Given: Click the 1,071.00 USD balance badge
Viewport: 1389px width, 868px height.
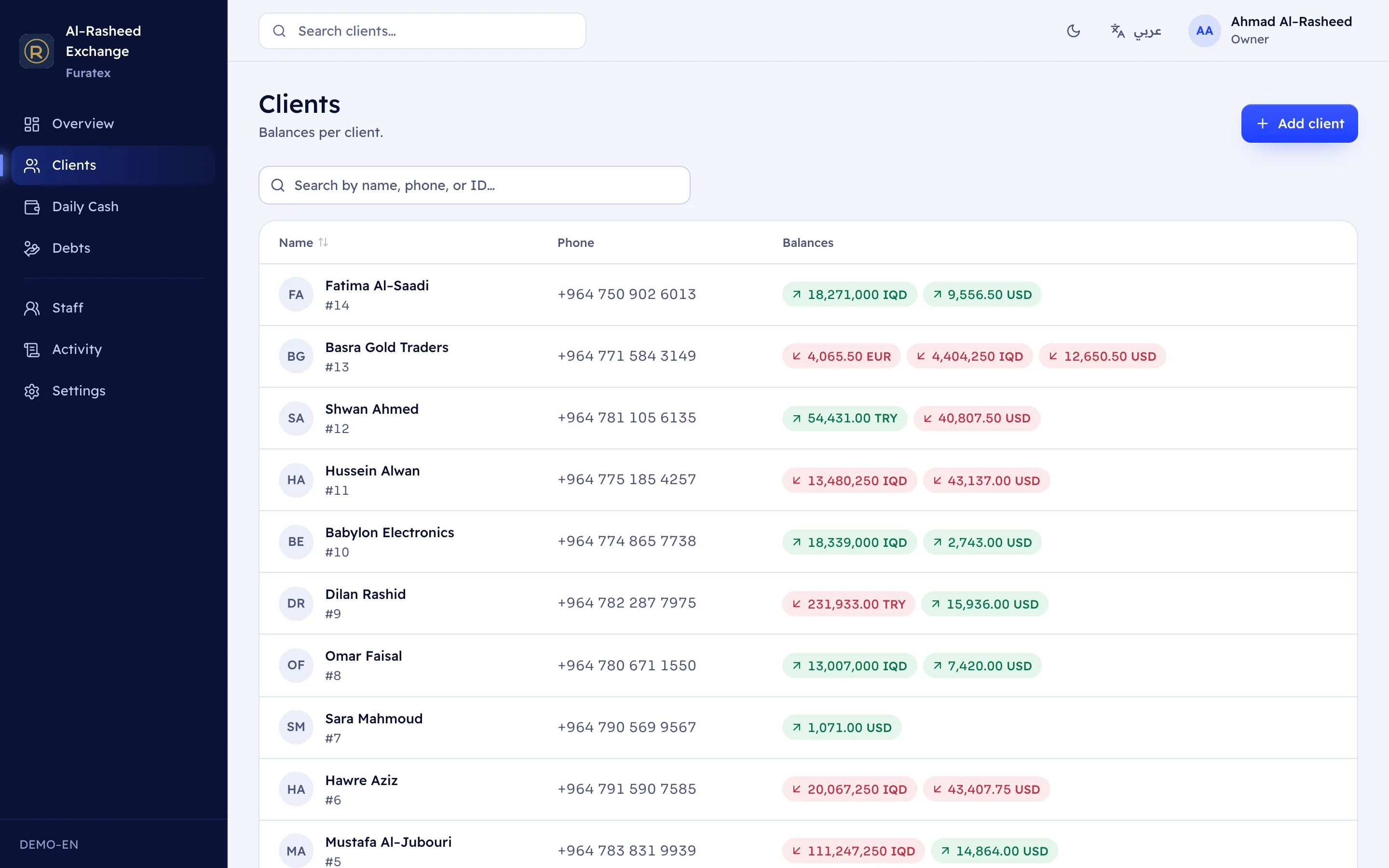Looking at the screenshot, I should click(x=842, y=727).
